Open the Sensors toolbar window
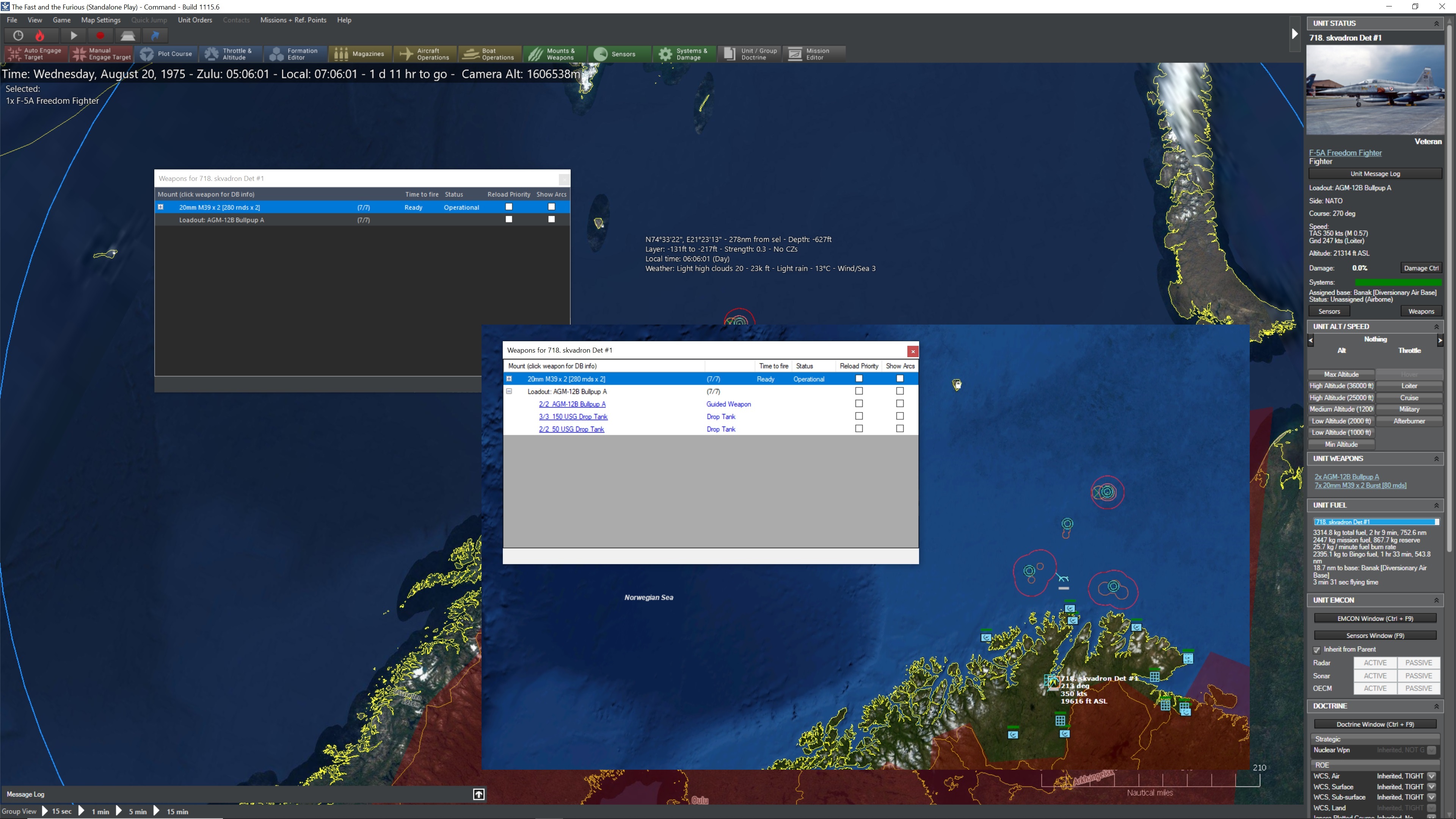The width and height of the screenshot is (1456, 819). pyautogui.click(x=620, y=54)
